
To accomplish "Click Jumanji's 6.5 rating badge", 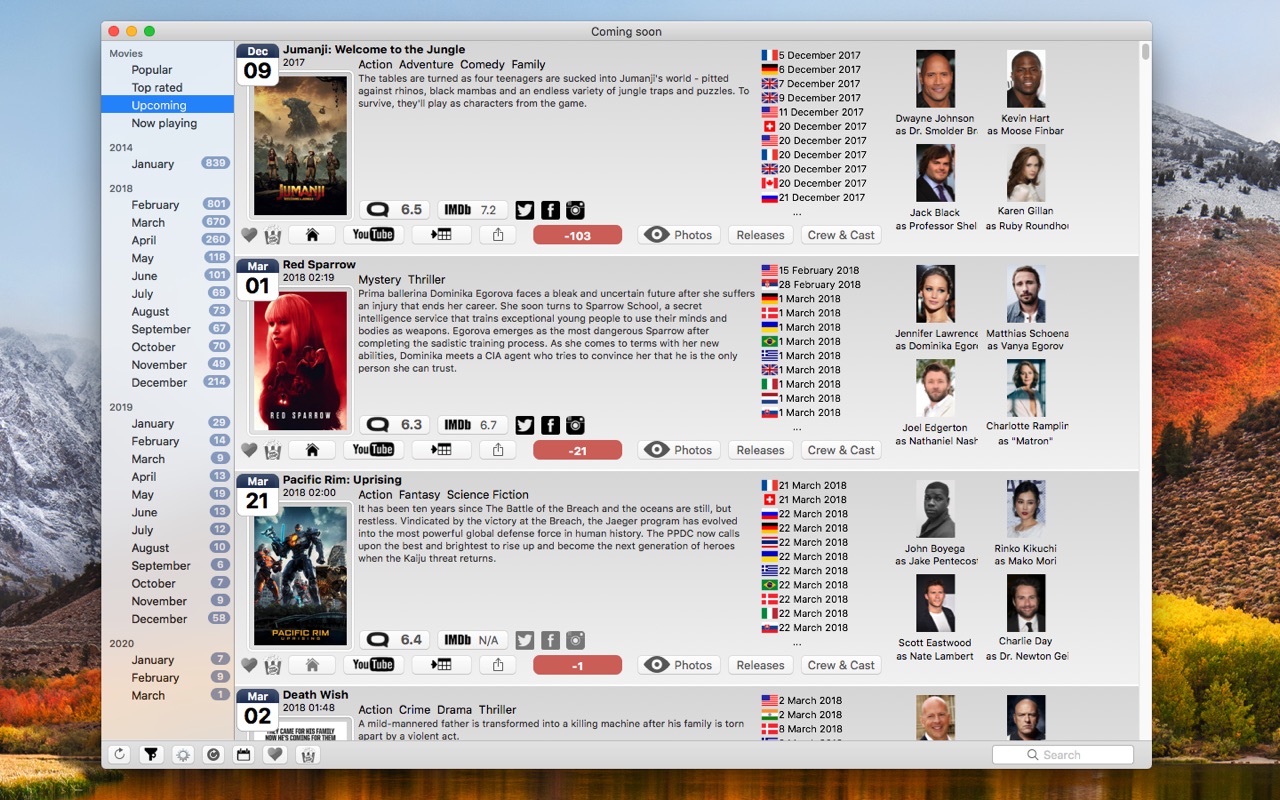I will pyautogui.click(x=395, y=210).
